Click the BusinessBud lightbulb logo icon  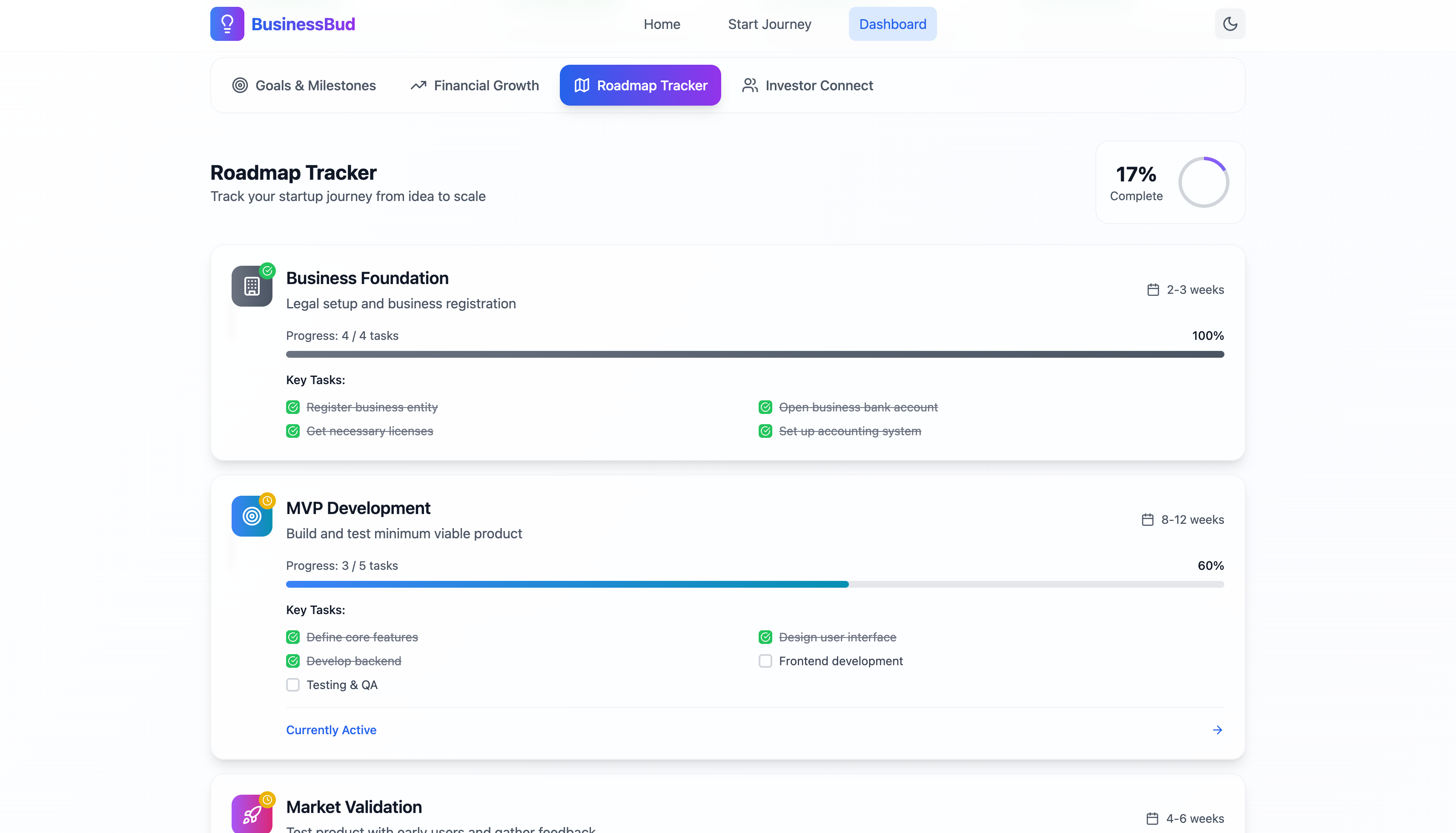click(x=227, y=24)
